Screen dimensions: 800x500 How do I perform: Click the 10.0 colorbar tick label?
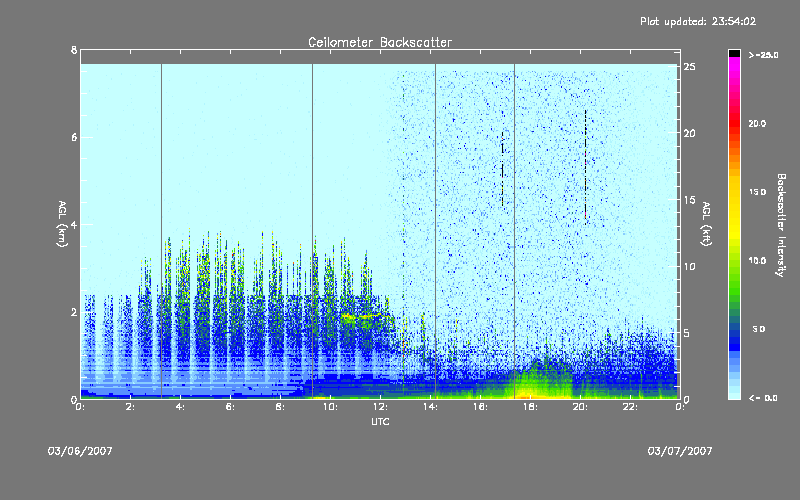coord(757,261)
